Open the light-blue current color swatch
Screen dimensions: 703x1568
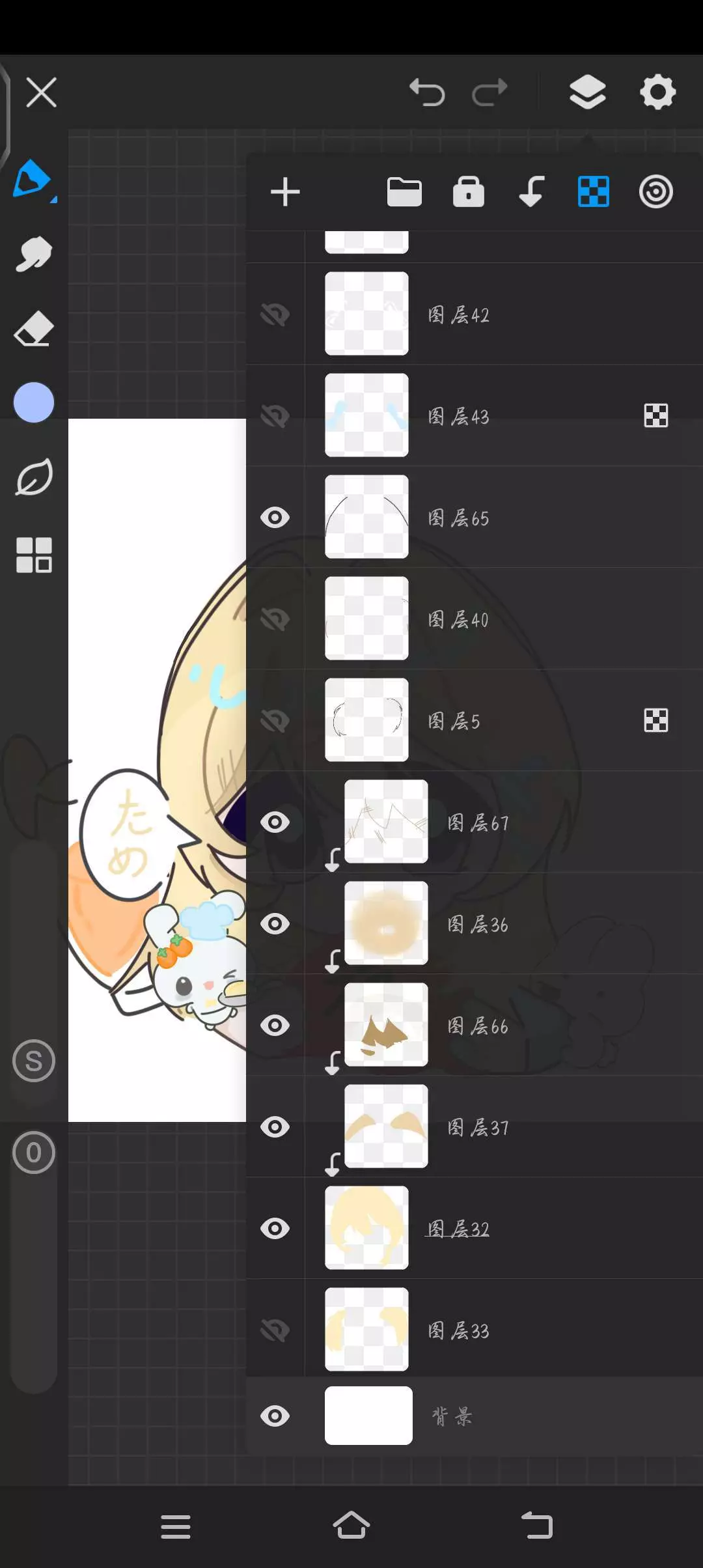point(34,402)
